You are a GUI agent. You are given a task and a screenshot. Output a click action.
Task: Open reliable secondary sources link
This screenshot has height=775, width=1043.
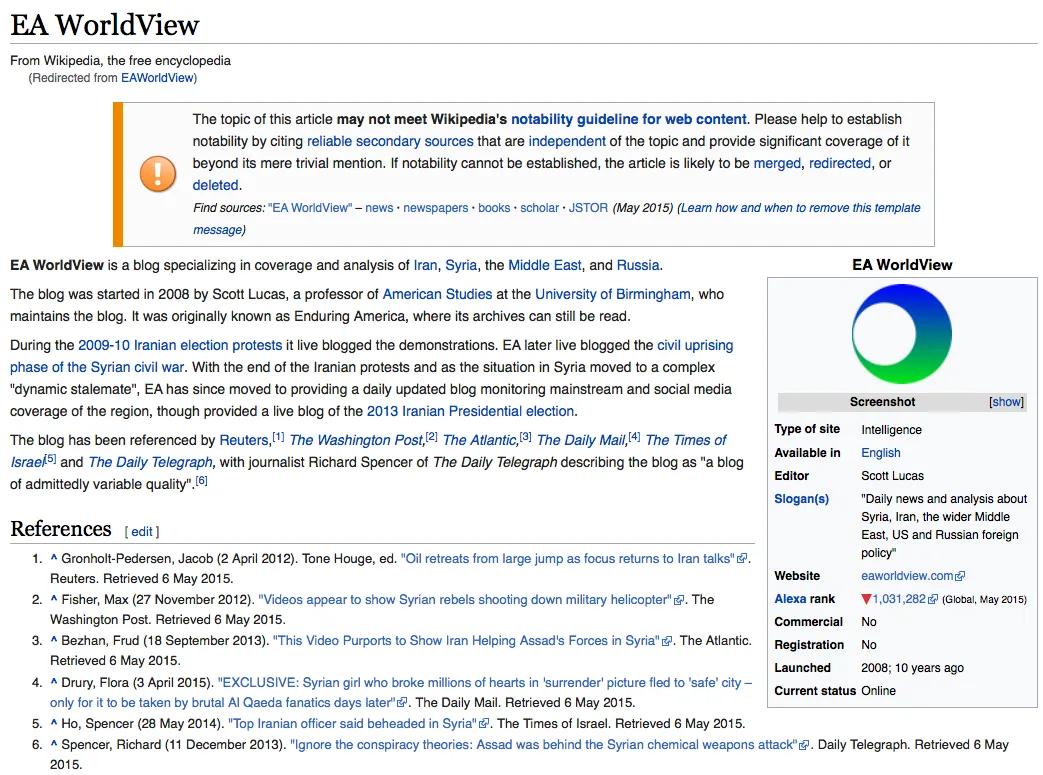click(x=390, y=141)
